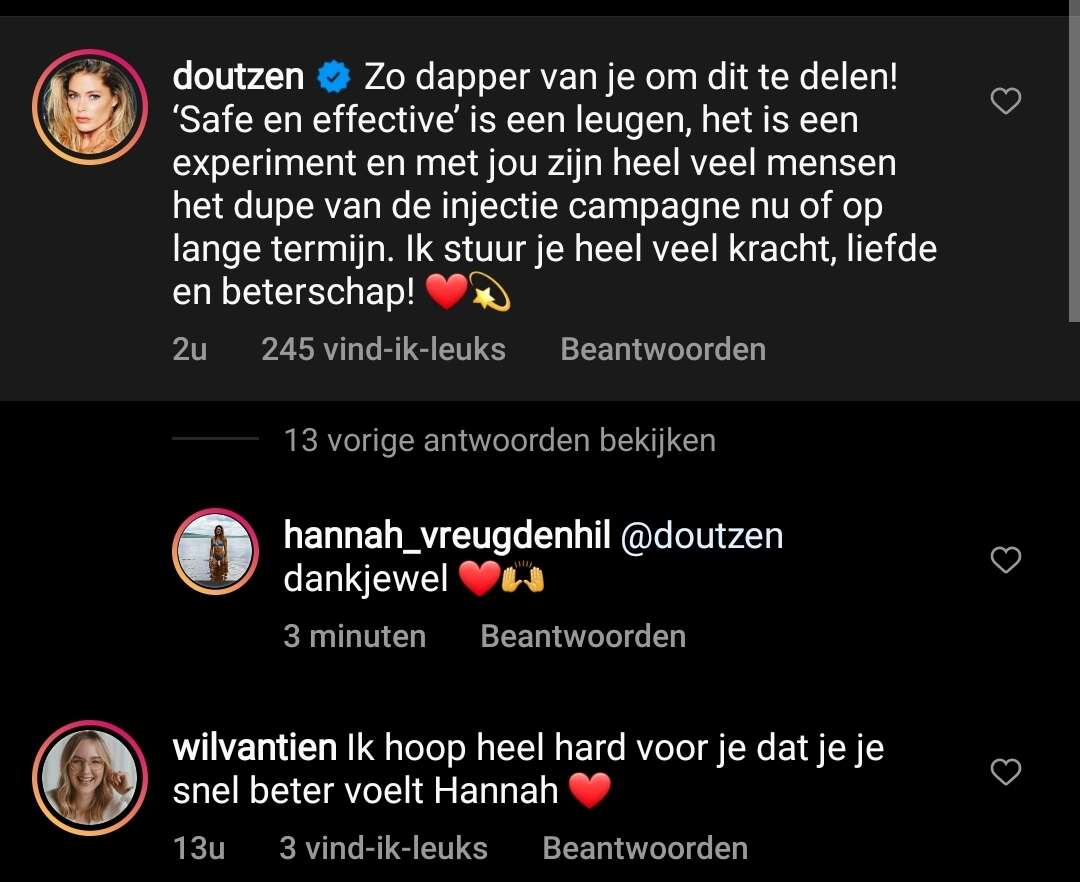Like hannah_vreugdenhil's reply with the heart

tap(1006, 560)
